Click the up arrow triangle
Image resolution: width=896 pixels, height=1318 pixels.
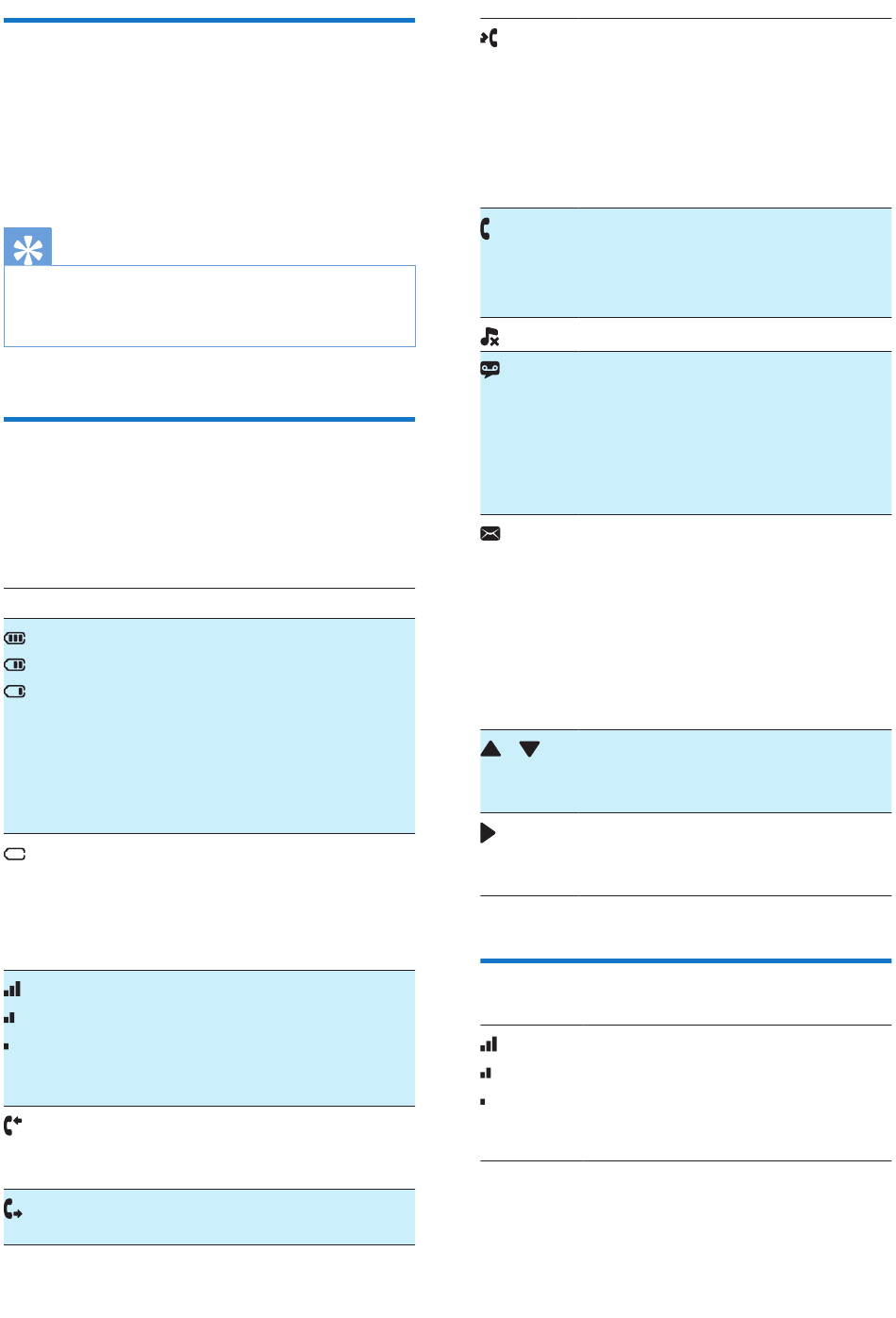pos(491,749)
